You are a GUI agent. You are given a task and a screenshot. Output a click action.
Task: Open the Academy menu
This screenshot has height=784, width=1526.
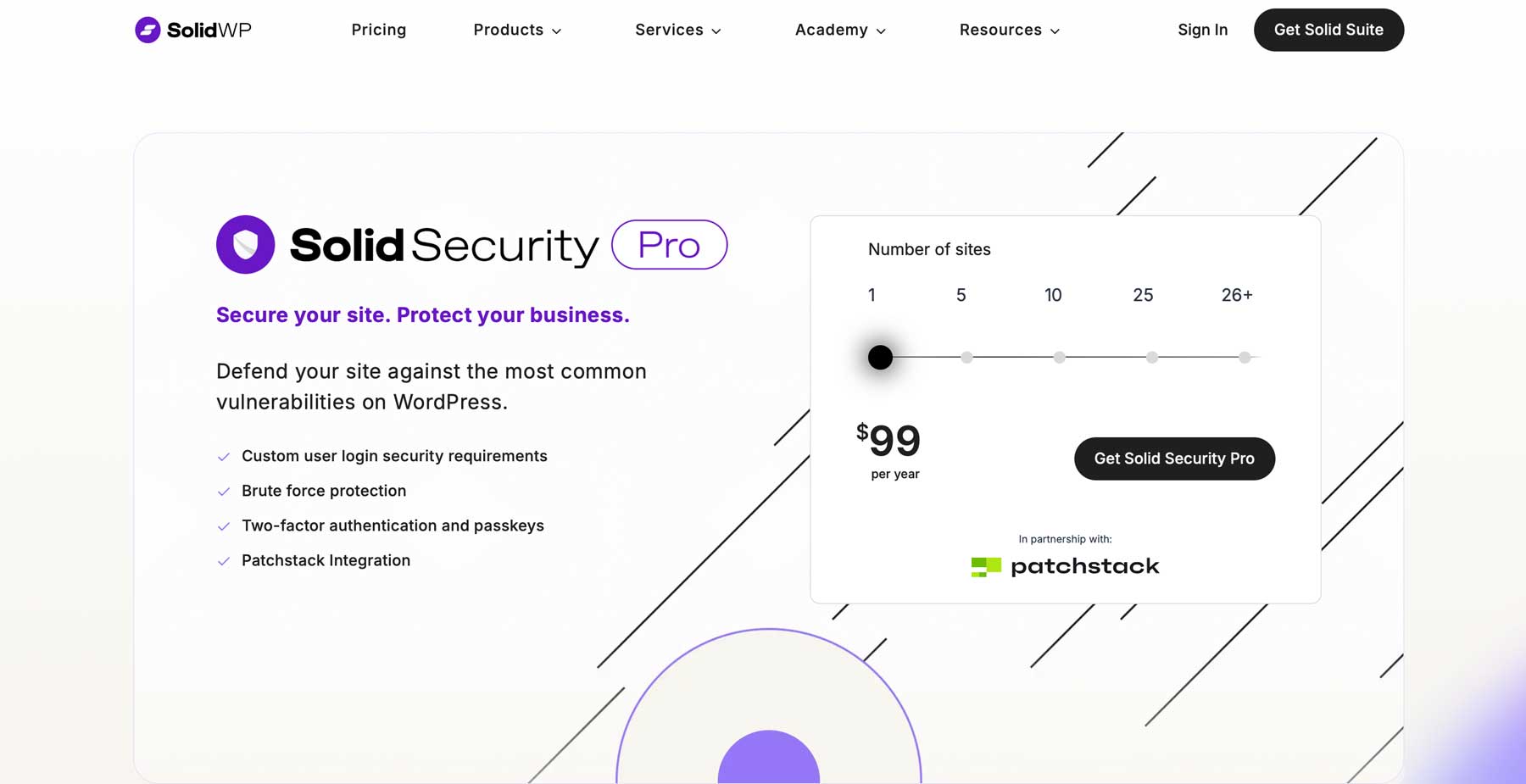point(839,30)
